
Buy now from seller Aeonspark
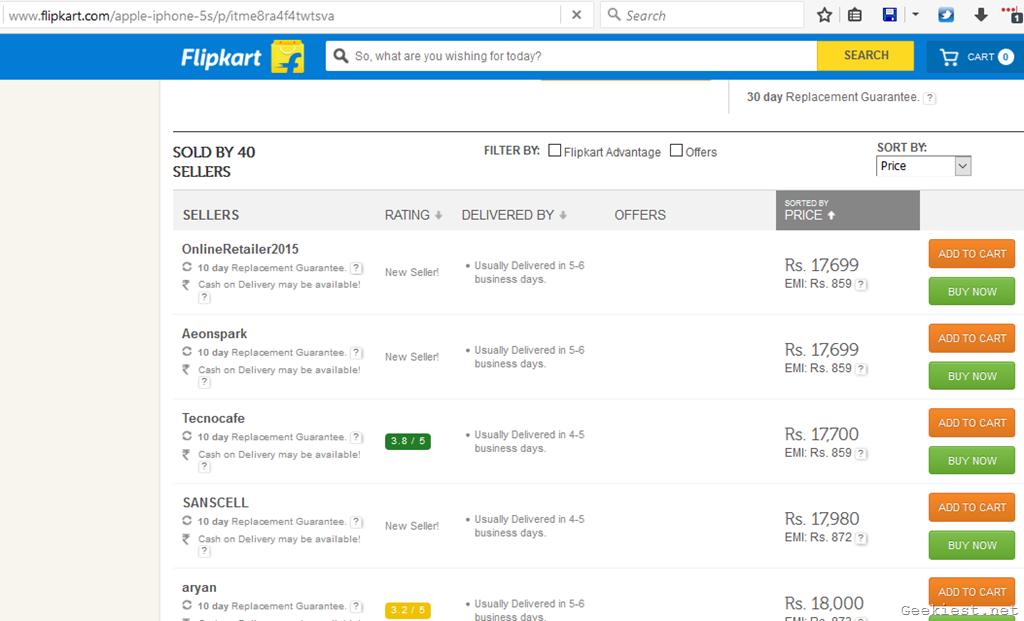(971, 376)
